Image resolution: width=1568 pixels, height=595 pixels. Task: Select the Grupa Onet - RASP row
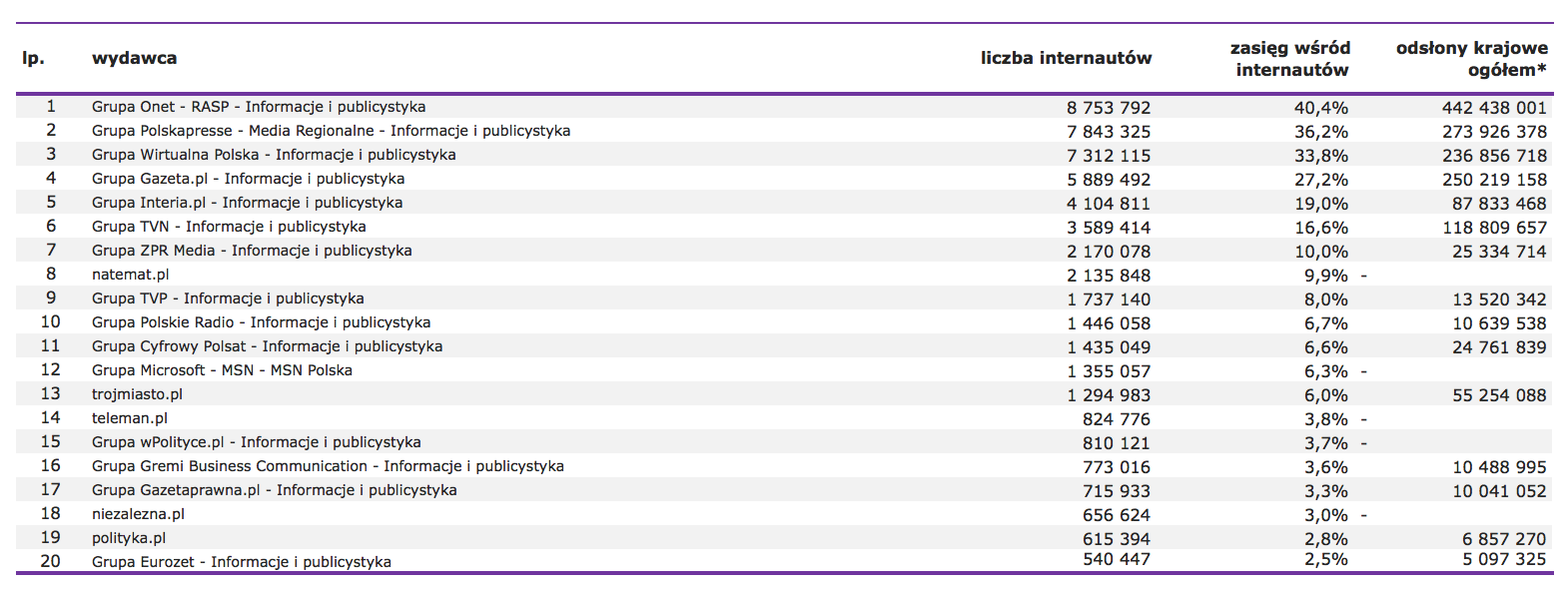(784, 107)
